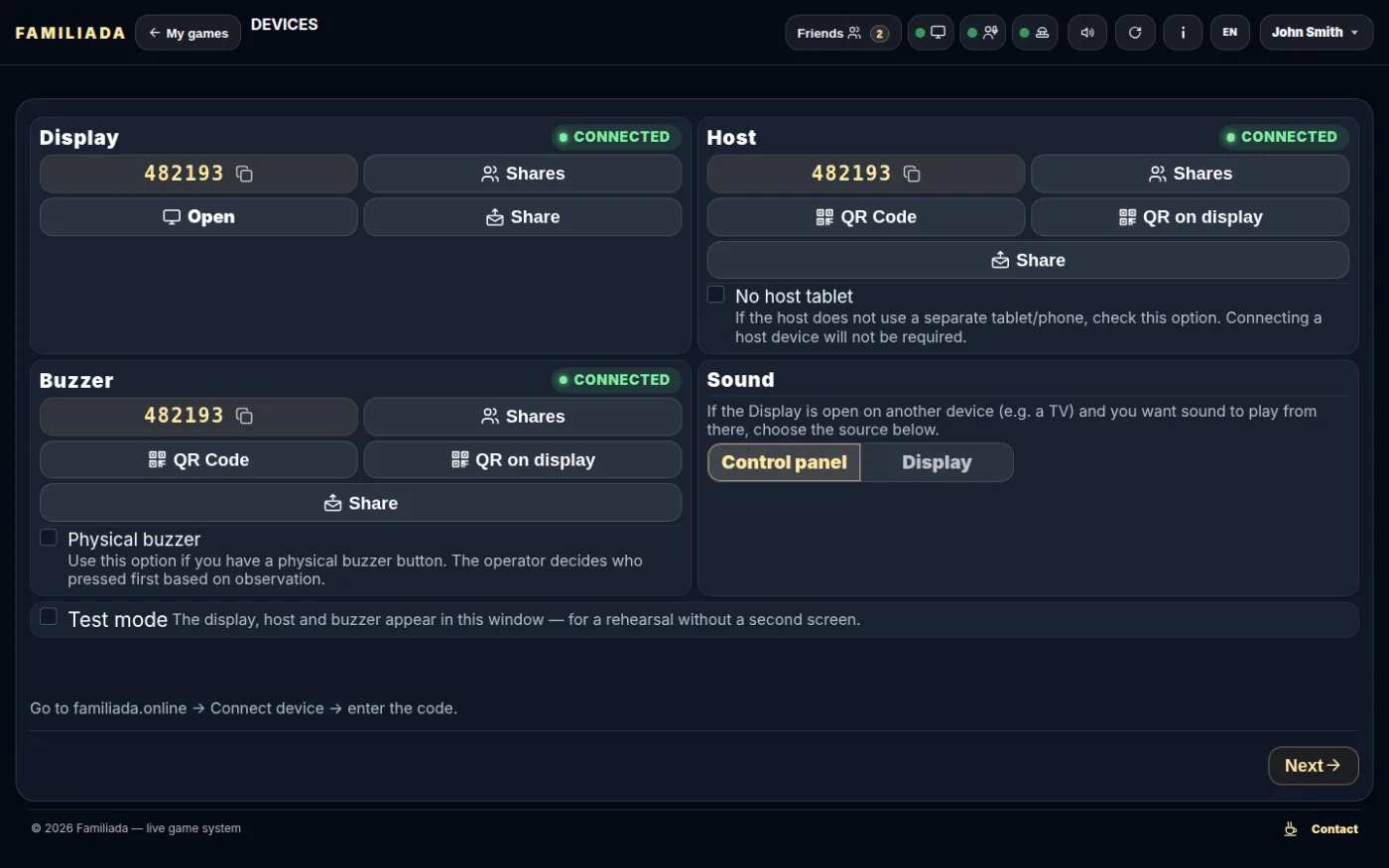
Task: Open Shares in the Display panel
Action: (523, 174)
